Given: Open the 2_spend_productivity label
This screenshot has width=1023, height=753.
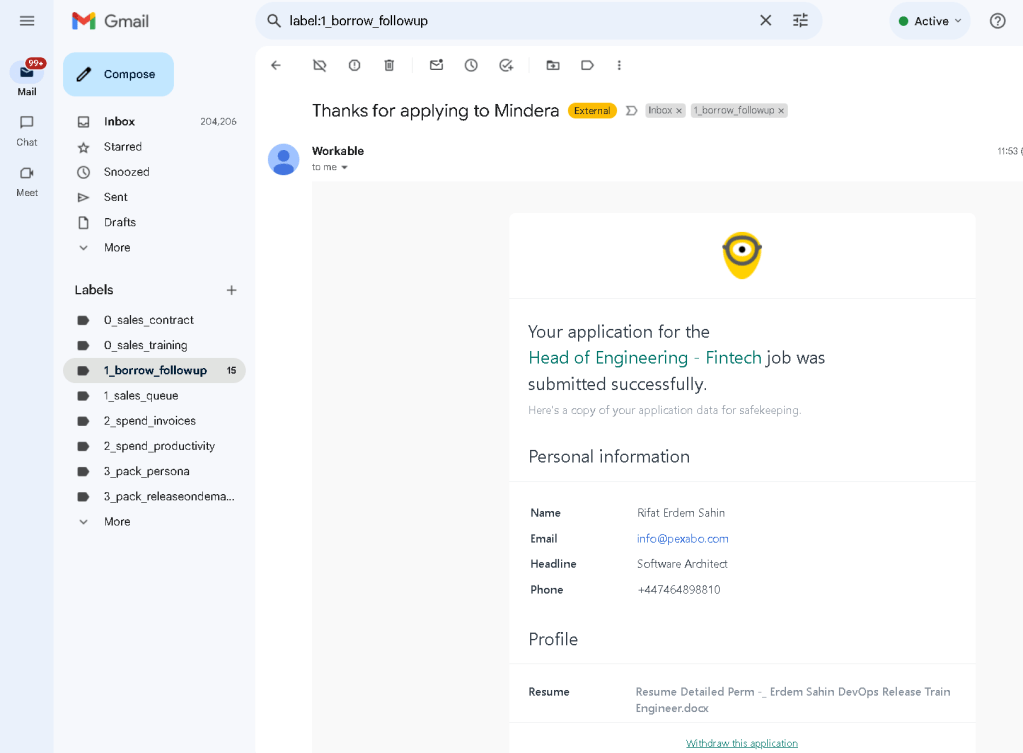Looking at the screenshot, I should point(154,446).
